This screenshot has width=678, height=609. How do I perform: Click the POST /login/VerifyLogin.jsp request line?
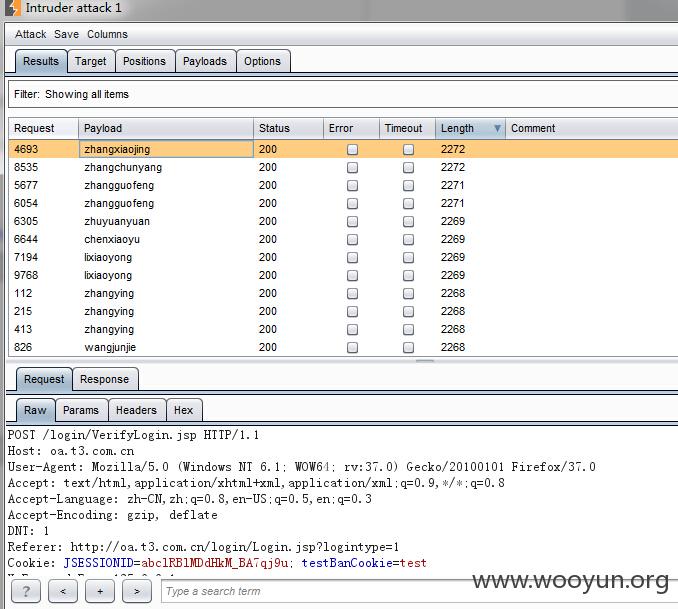133,435
